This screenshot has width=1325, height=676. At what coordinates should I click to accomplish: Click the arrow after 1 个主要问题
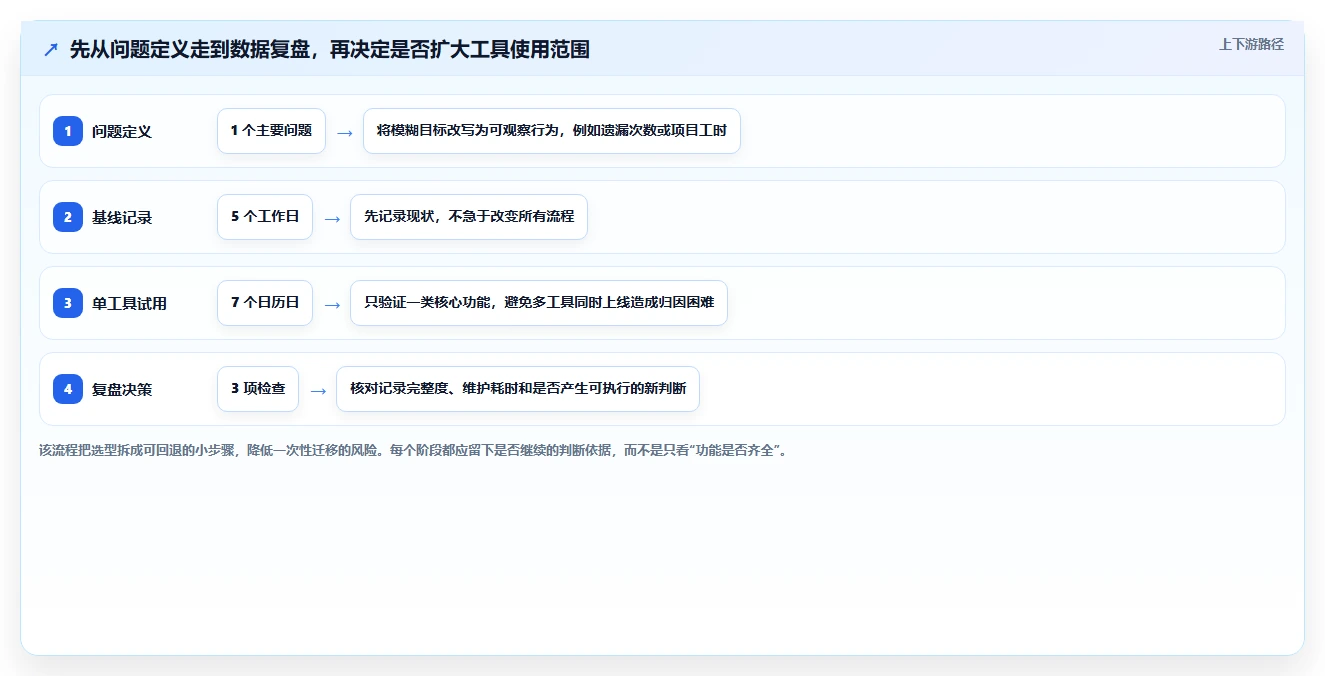tap(344, 132)
